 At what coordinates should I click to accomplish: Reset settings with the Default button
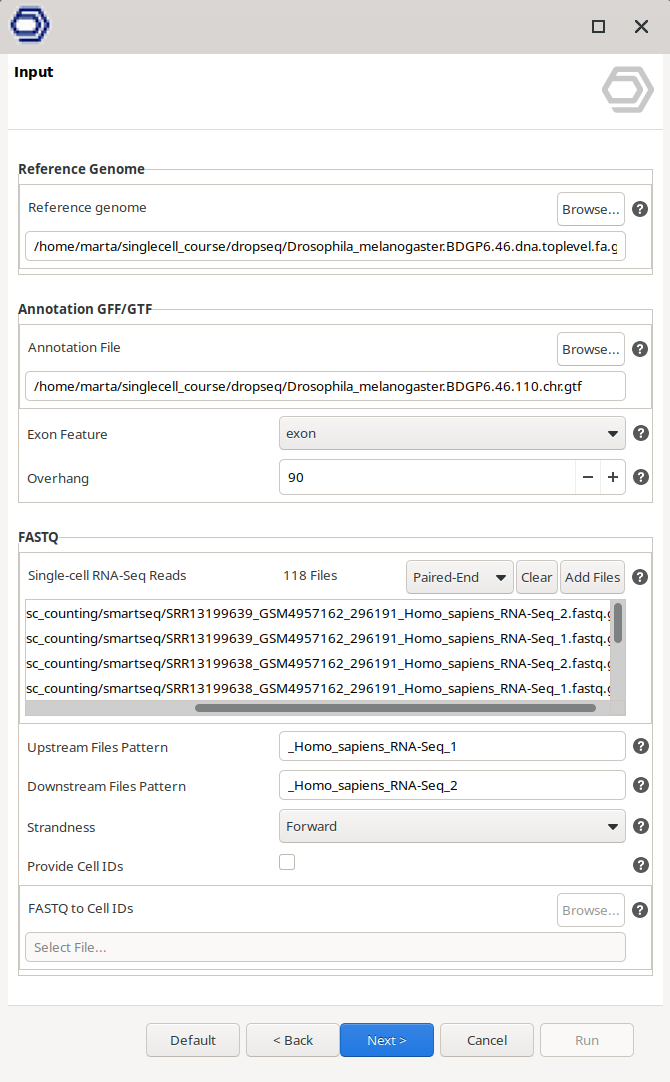click(193, 1040)
